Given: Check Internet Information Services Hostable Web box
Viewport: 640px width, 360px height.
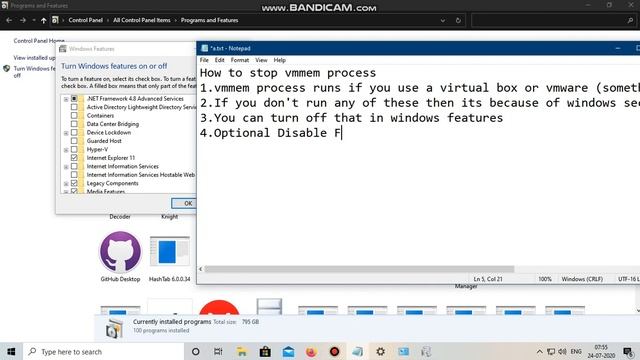Looking at the screenshot, I should pyautogui.click(x=74, y=175).
